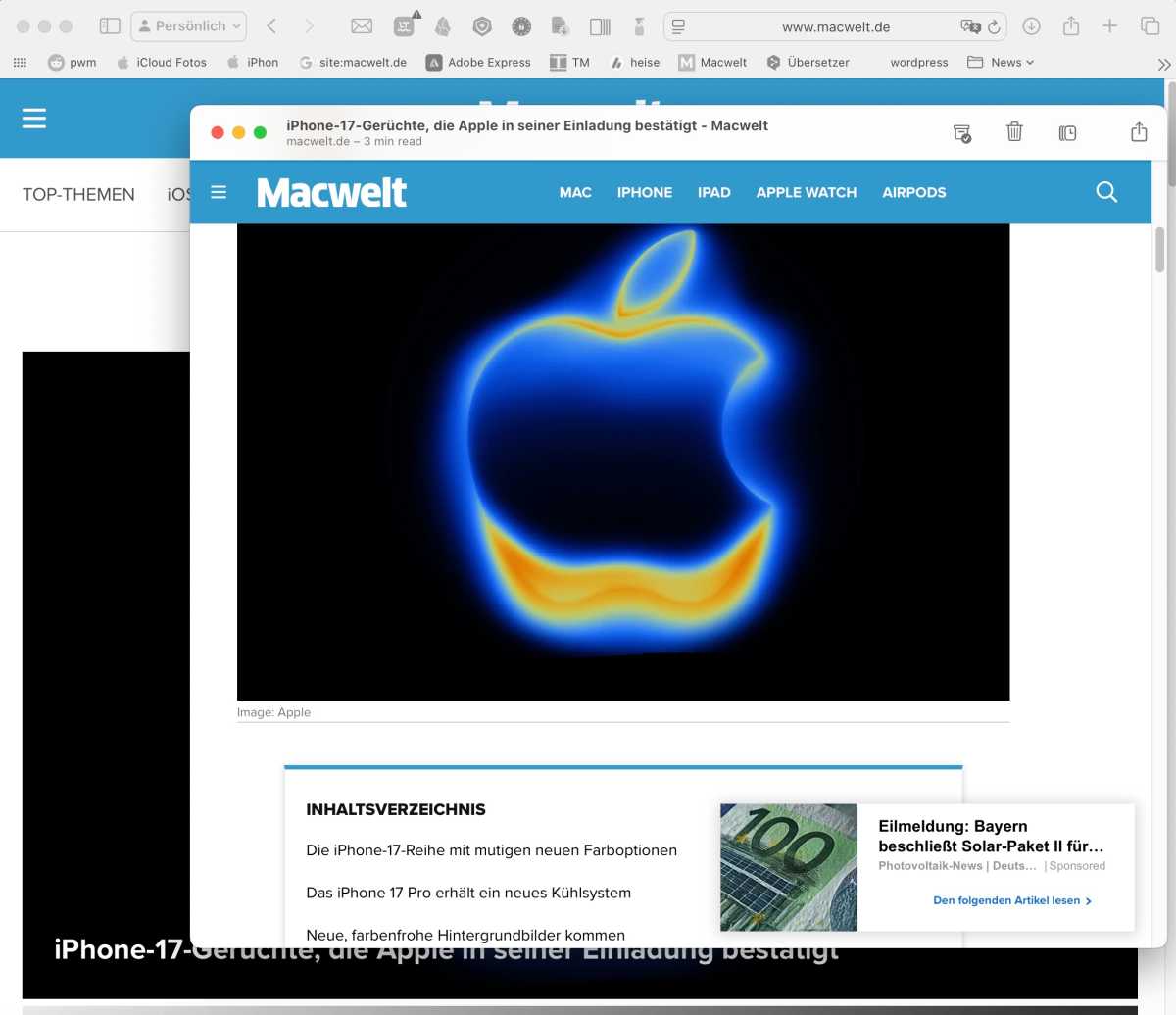Click the mail envelope toolbar icon
Image resolution: width=1176 pixels, height=1015 pixels.
pyautogui.click(x=362, y=26)
